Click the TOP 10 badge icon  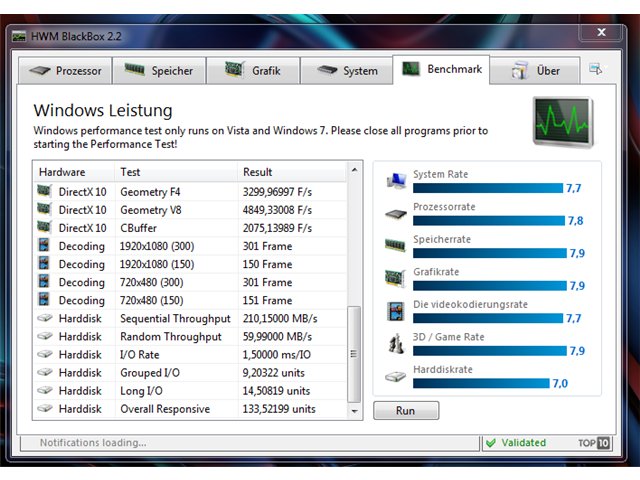coord(594,443)
